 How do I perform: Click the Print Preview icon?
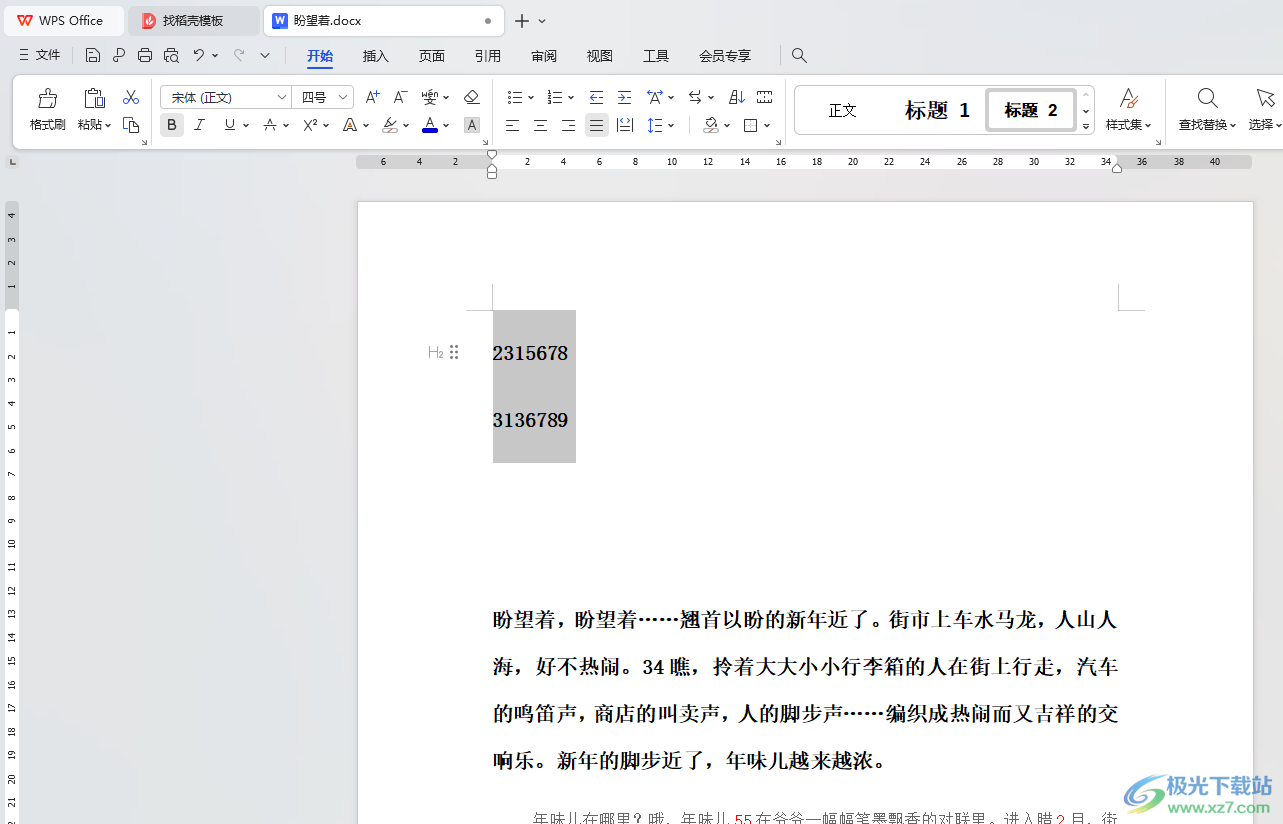coord(171,56)
